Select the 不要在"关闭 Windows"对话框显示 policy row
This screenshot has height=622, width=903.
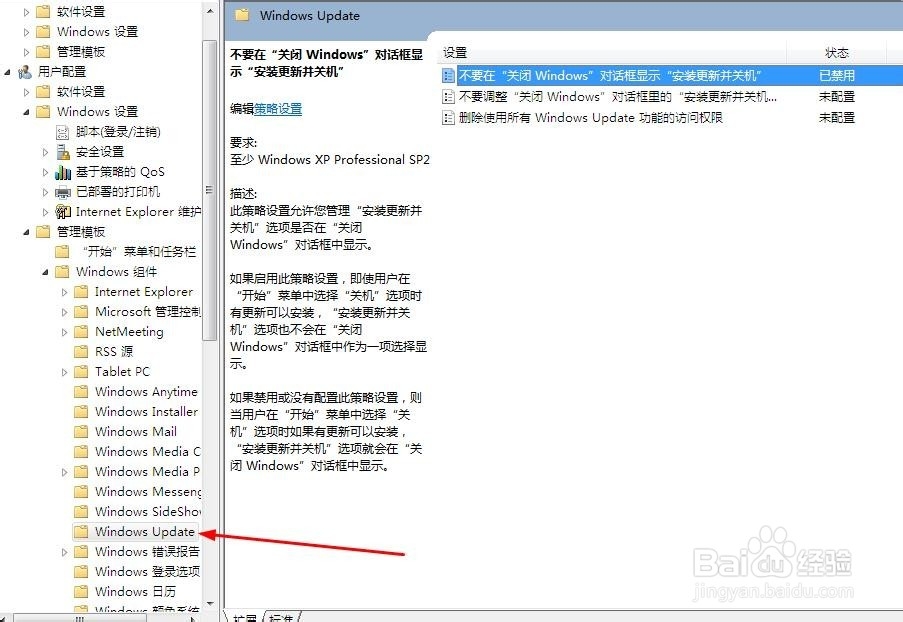[671, 75]
